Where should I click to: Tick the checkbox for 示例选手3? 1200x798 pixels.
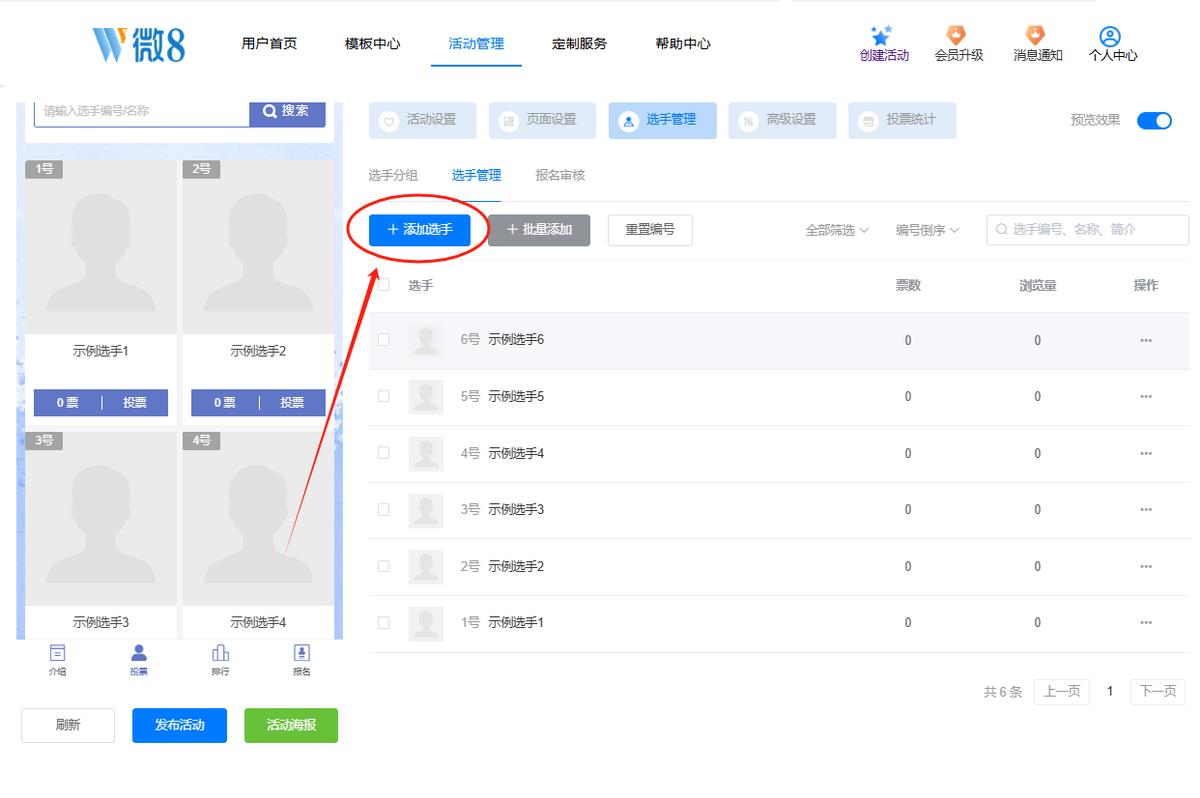(383, 510)
